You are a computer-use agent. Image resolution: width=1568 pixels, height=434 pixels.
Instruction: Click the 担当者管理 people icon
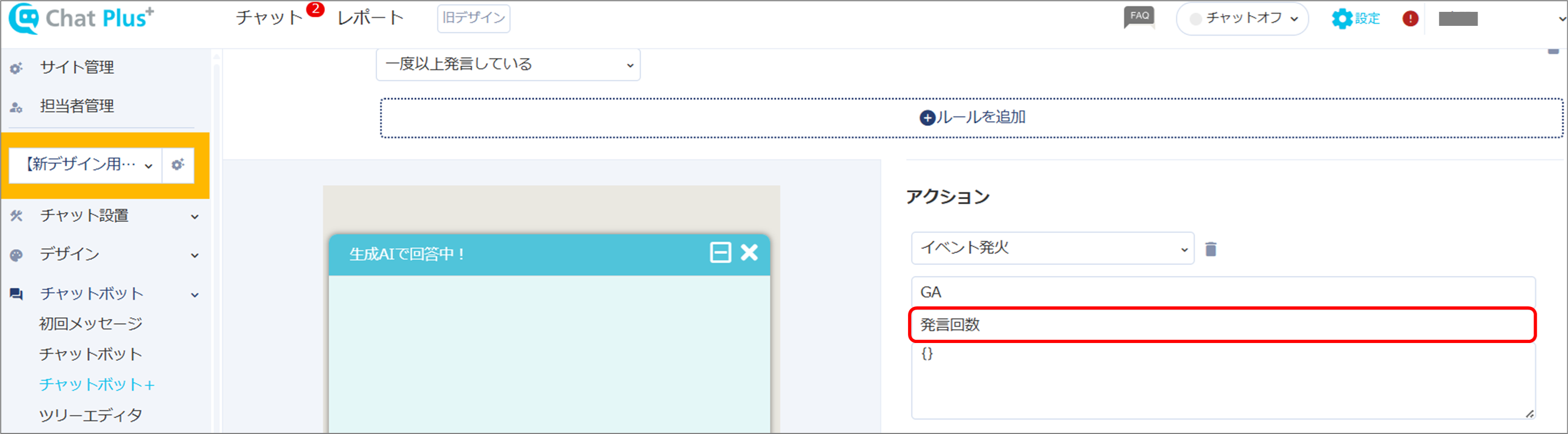point(17,107)
